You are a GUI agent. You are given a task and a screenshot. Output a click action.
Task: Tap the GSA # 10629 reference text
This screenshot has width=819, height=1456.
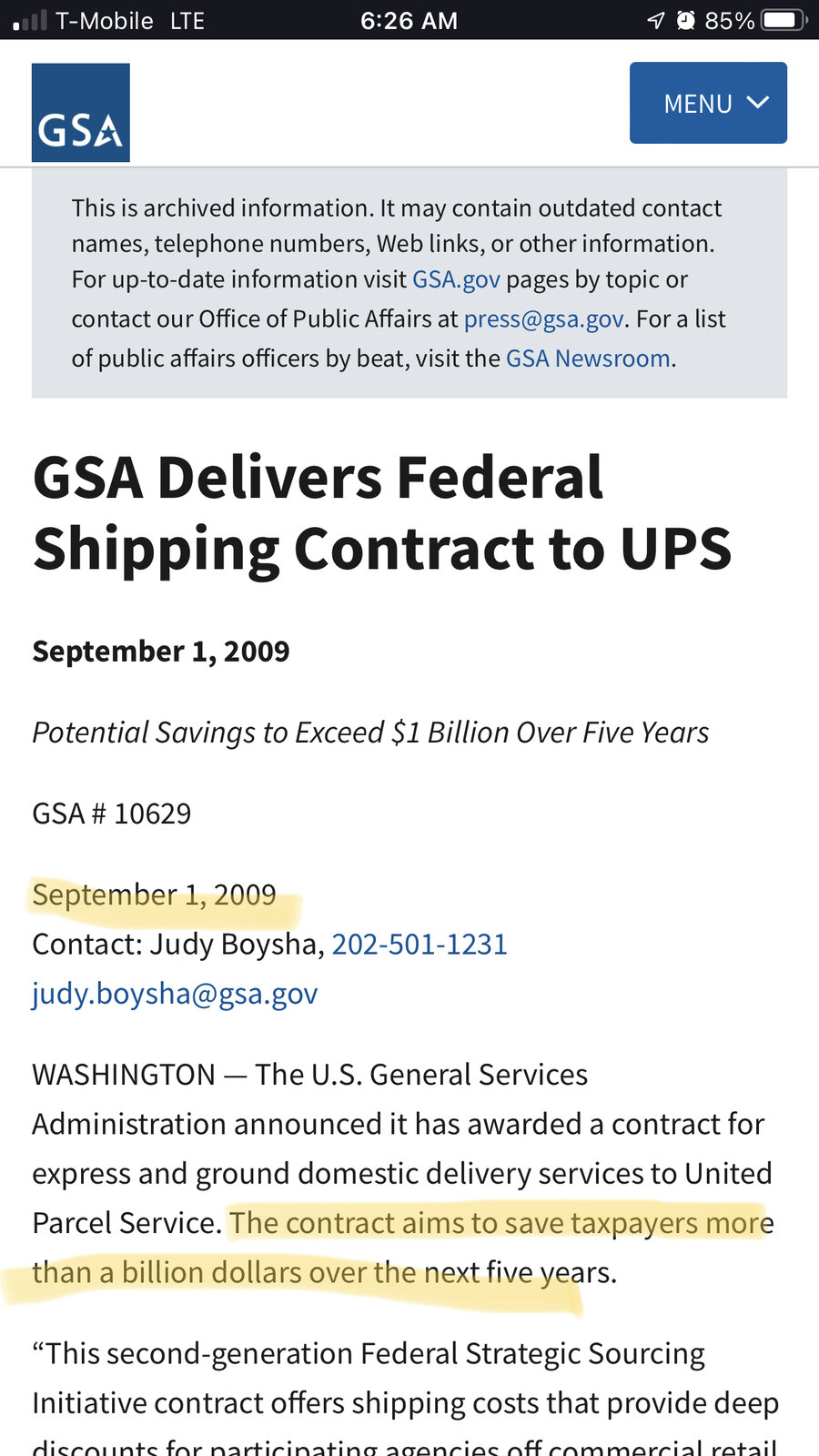point(112,814)
